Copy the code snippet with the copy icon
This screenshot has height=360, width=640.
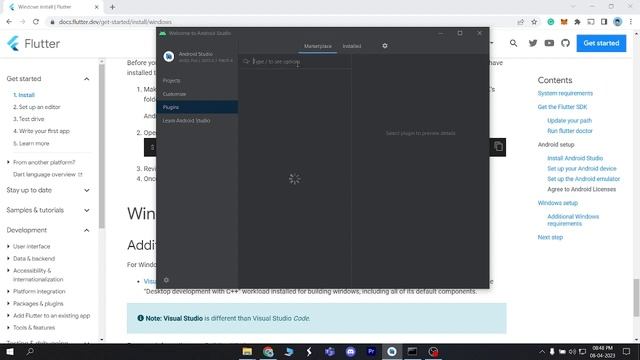tap(498, 147)
